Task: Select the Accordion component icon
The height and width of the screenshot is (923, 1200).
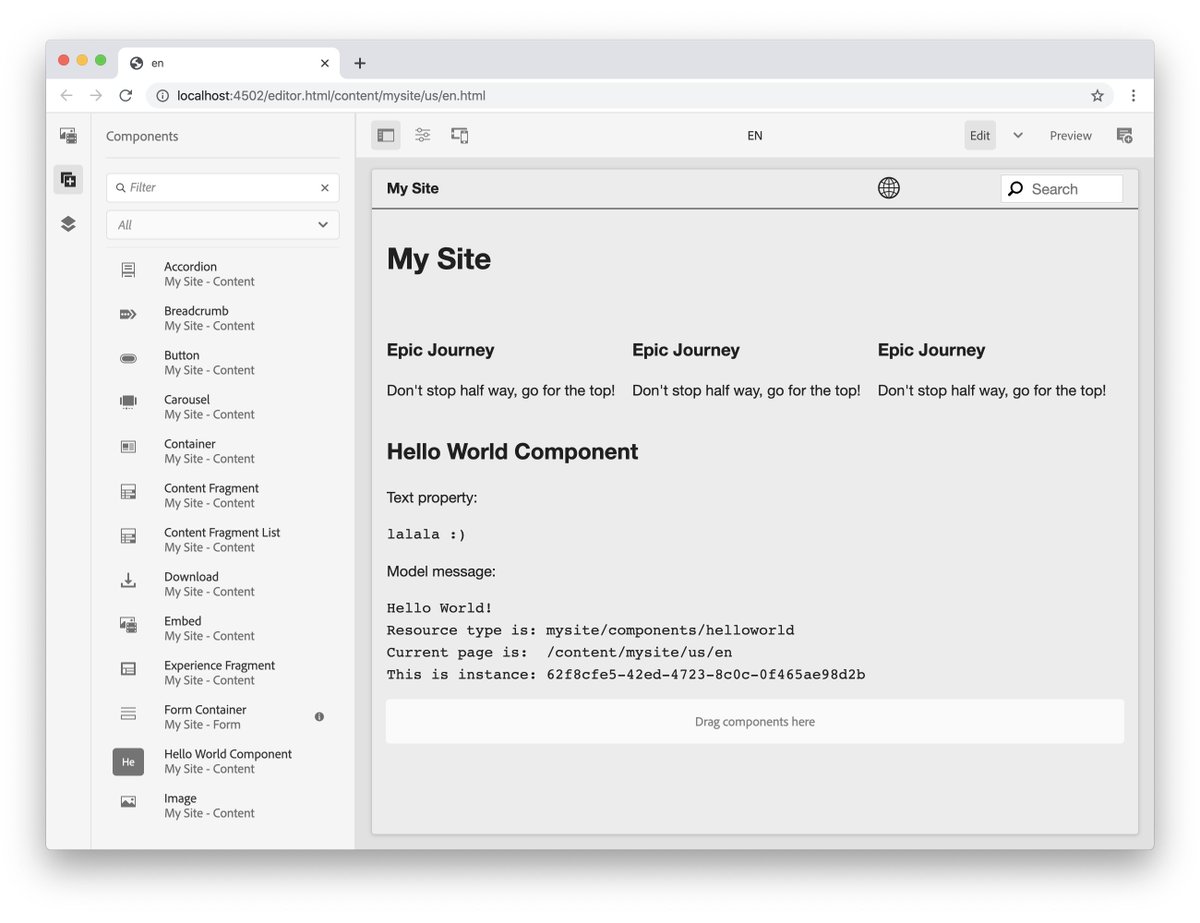Action: pos(128,270)
